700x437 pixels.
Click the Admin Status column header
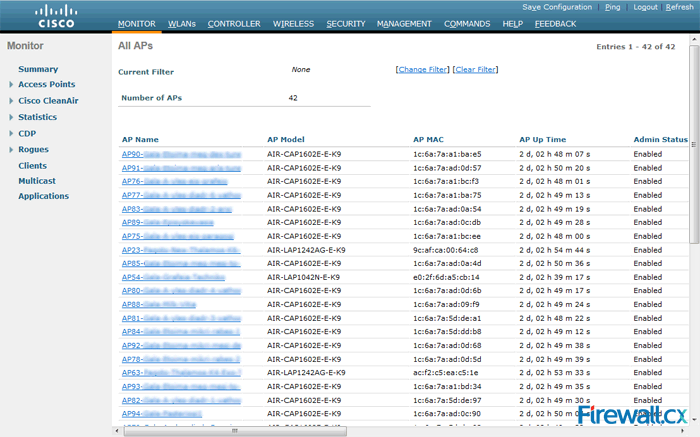point(660,140)
